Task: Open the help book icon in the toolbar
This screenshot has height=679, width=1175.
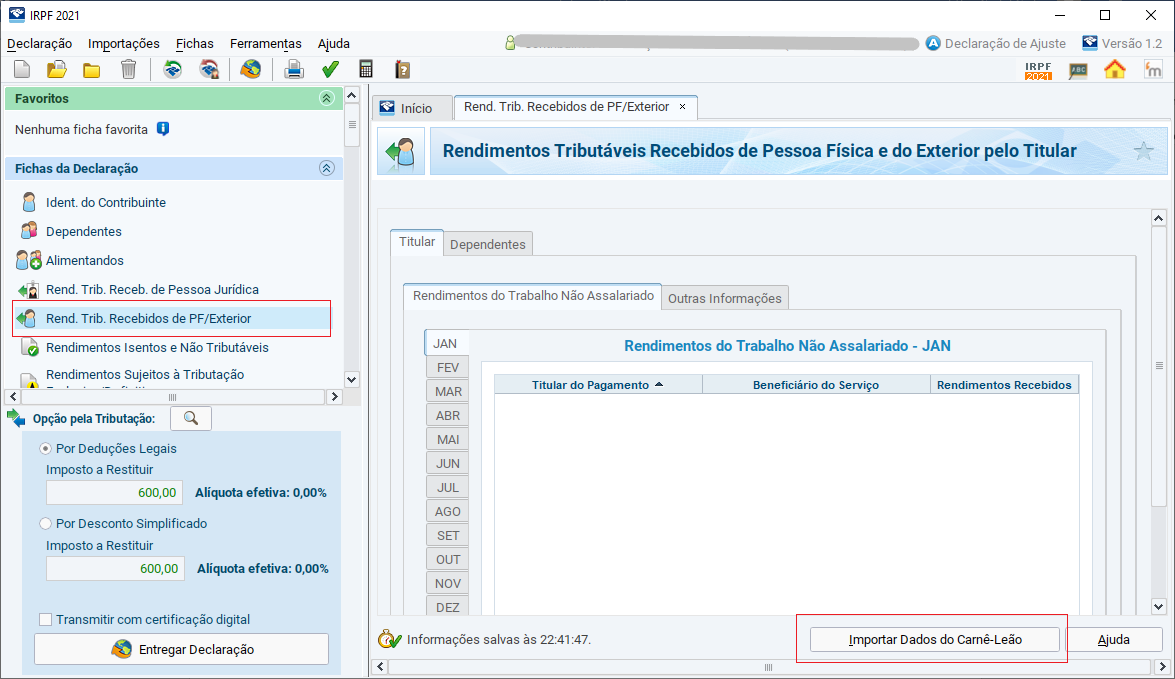Action: coord(402,69)
